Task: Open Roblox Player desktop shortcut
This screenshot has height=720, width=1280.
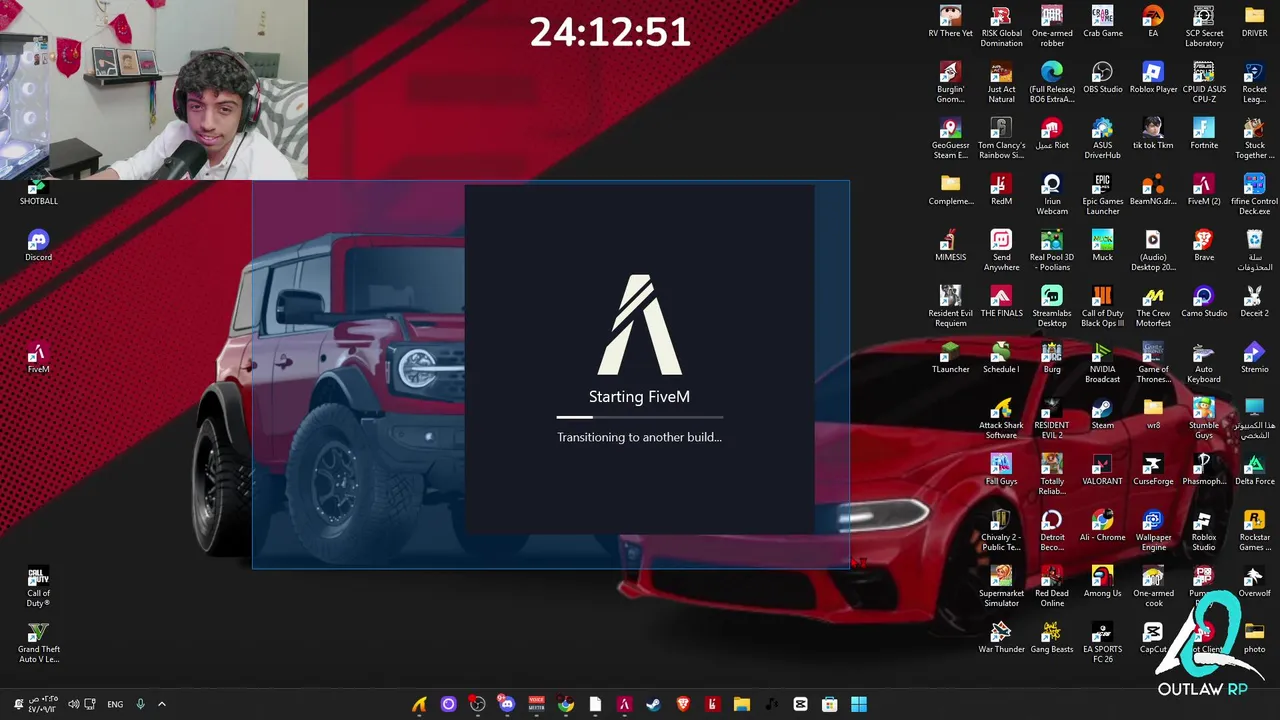Action: coord(1153,78)
